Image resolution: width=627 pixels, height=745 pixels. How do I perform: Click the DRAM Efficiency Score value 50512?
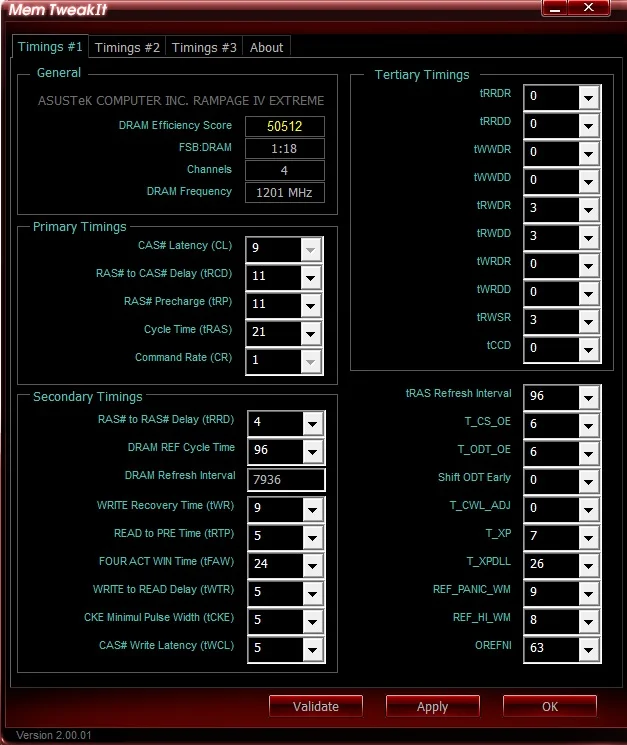tap(285, 126)
